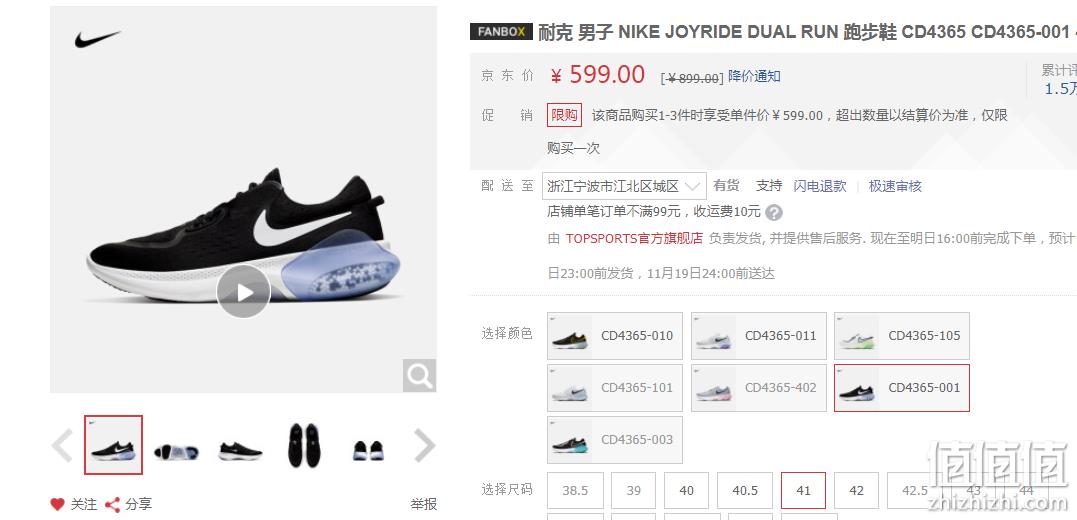Select the shoe sole view thumbnail

(177, 451)
